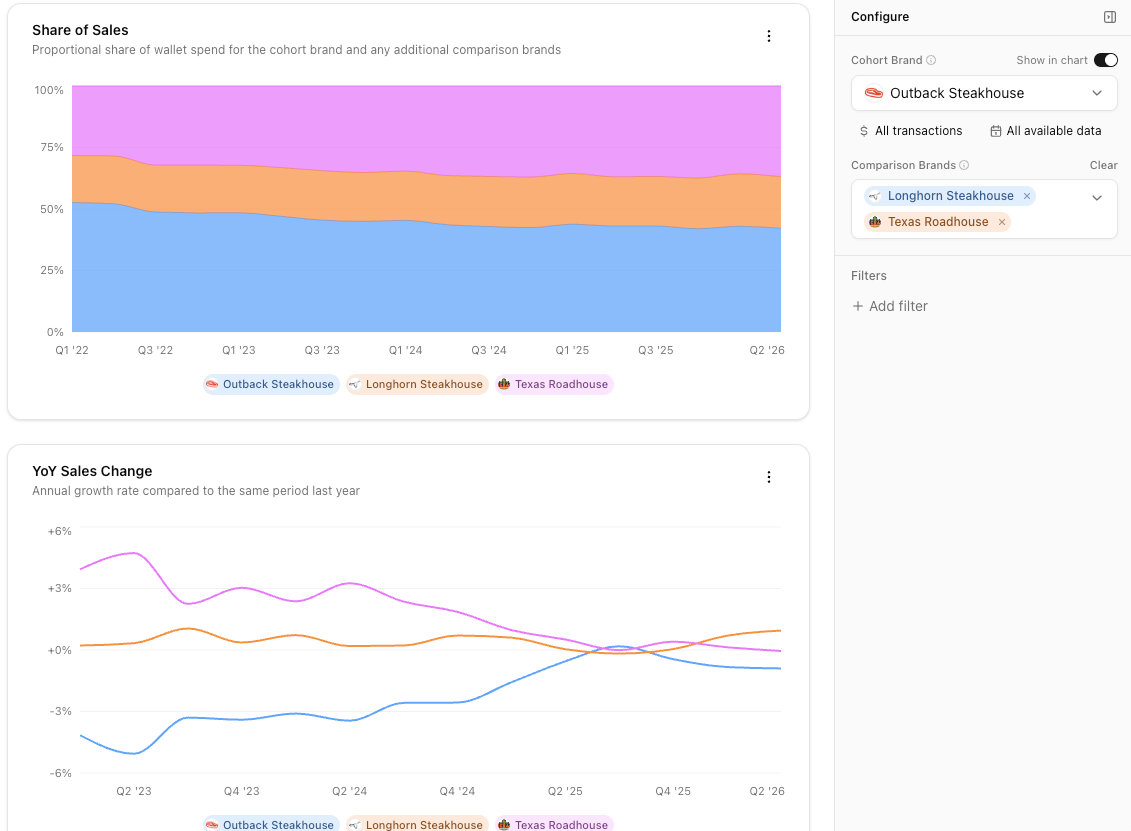1131x831 pixels.
Task: Expand the Comparison Brands dropdown chevron
Action: [1097, 198]
